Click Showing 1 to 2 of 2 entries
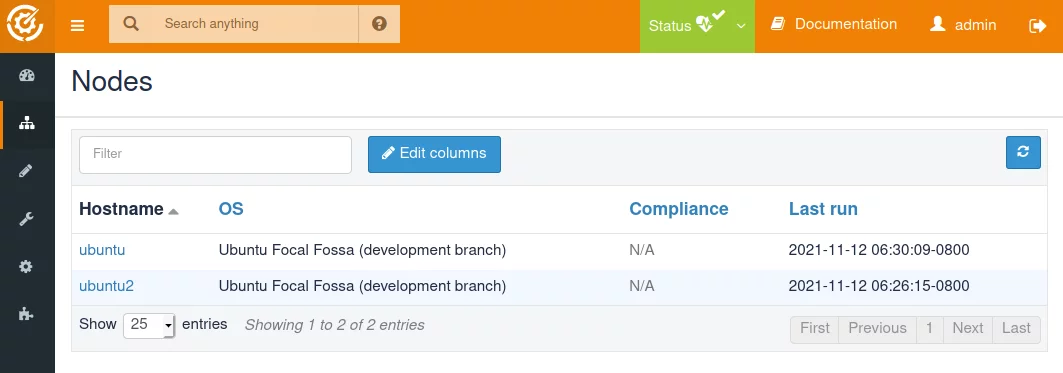 335,326
